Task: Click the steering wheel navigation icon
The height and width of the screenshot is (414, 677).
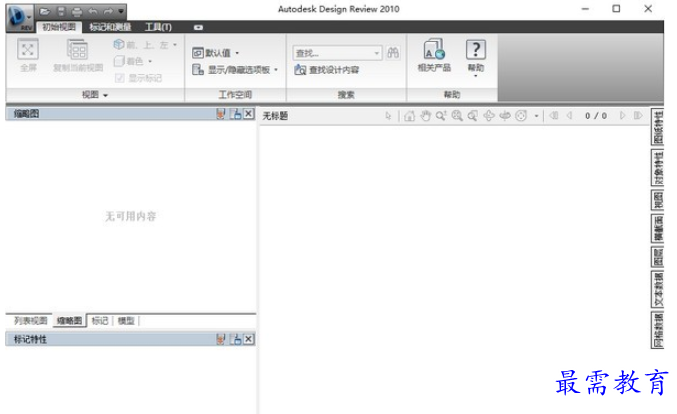Action: pyautogui.click(x=521, y=116)
